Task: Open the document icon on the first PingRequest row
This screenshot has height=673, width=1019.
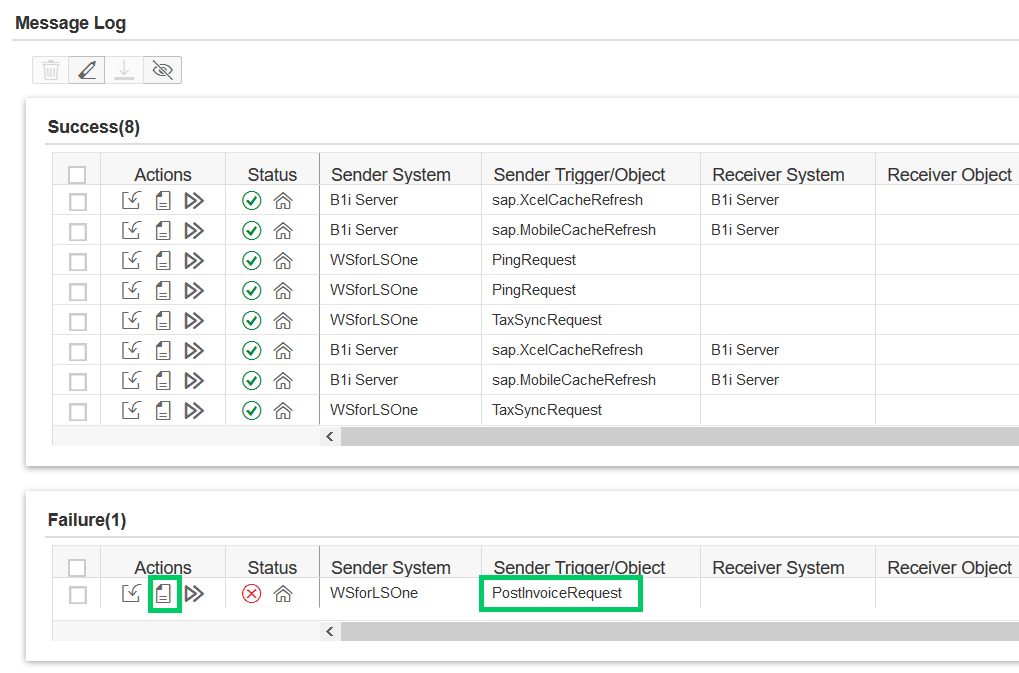Action: pyautogui.click(x=163, y=259)
